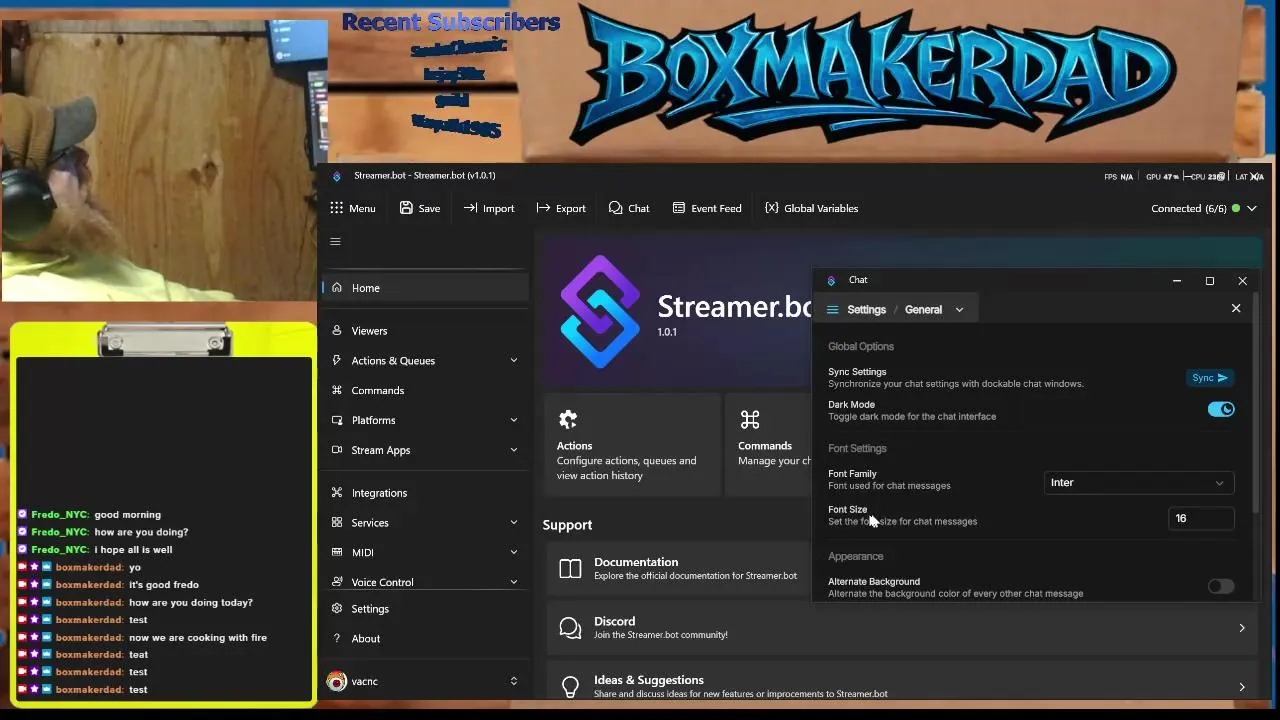The width and height of the screenshot is (1280, 720).
Task: Select Home in the sidebar
Action: 425,288
